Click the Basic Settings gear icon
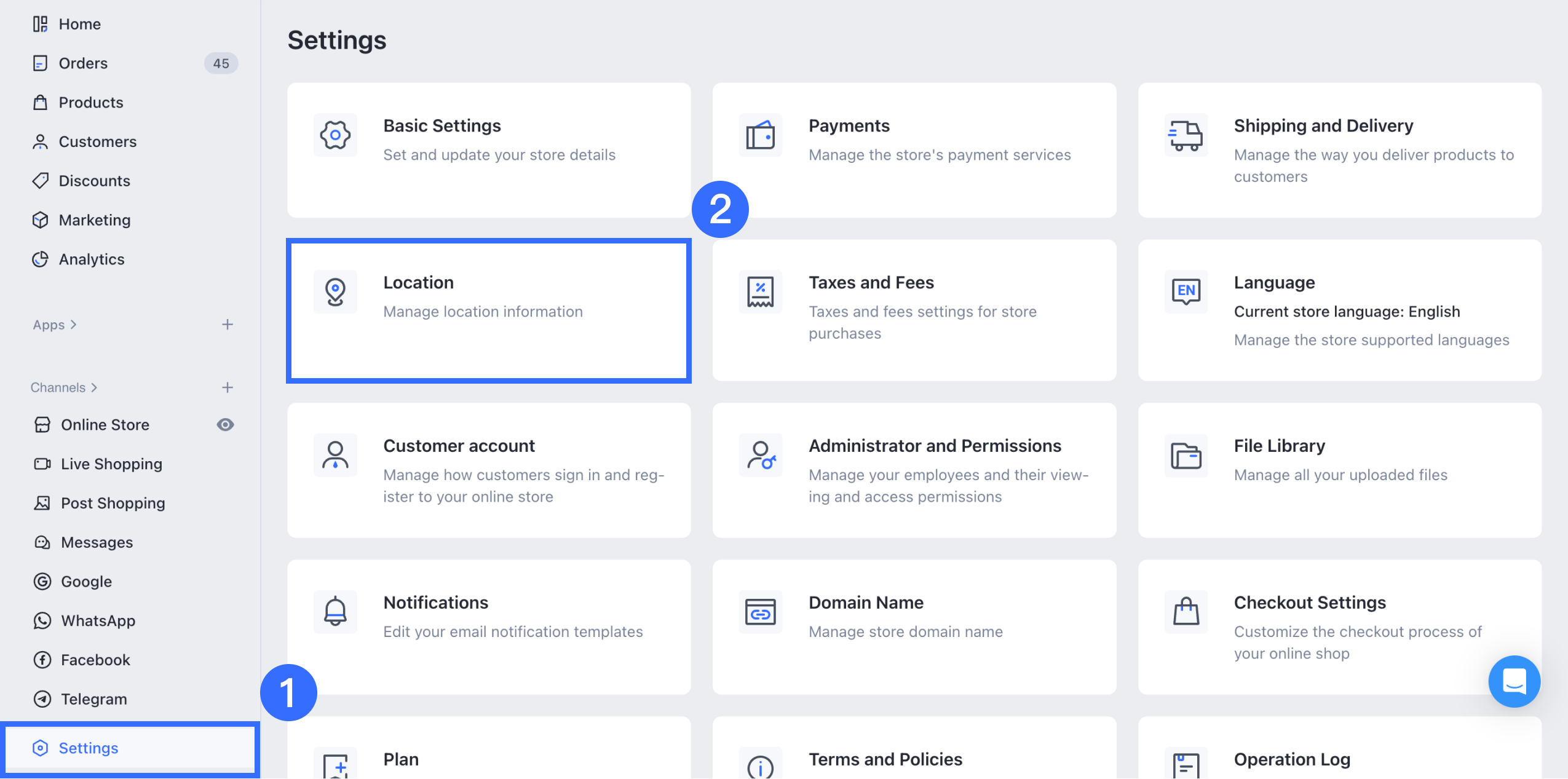Image resolution: width=1568 pixels, height=779 pixels. 335,135
